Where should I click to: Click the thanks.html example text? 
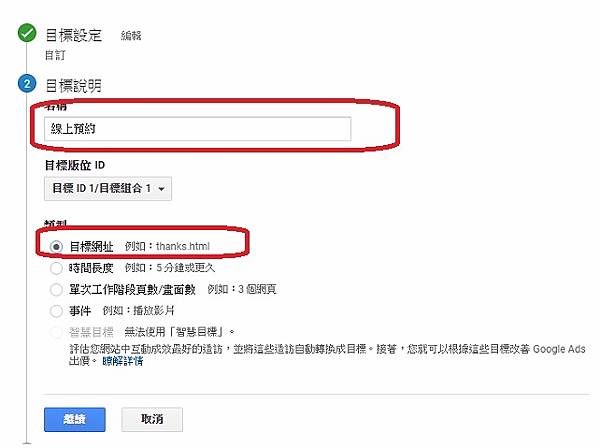183,246
